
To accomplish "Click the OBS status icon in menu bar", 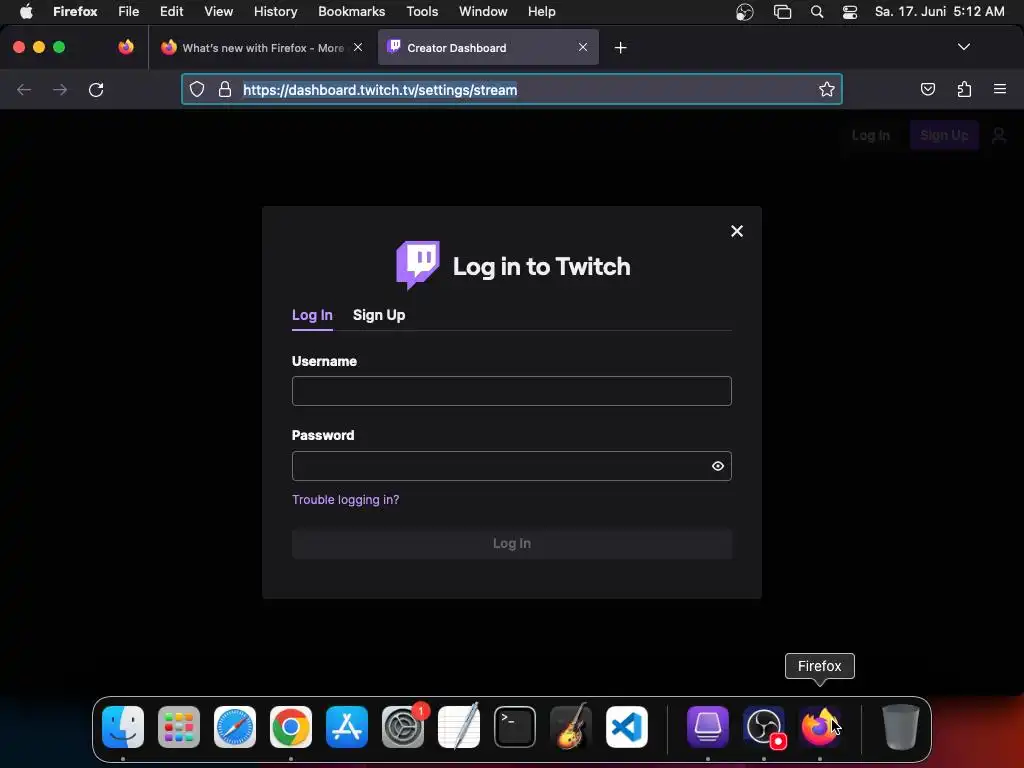I will (744, 12).
